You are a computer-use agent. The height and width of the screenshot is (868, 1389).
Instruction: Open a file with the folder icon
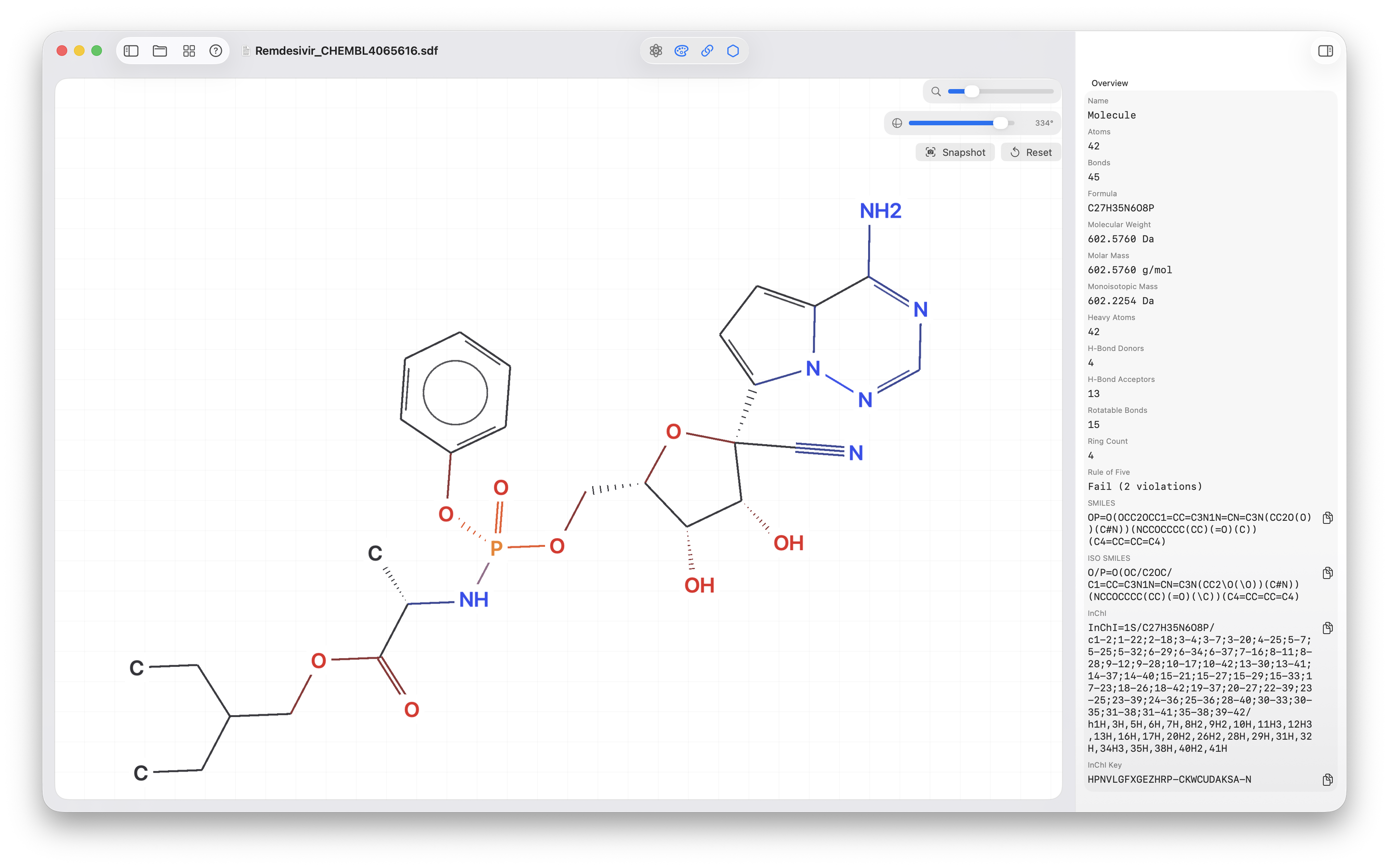(160, 51)
